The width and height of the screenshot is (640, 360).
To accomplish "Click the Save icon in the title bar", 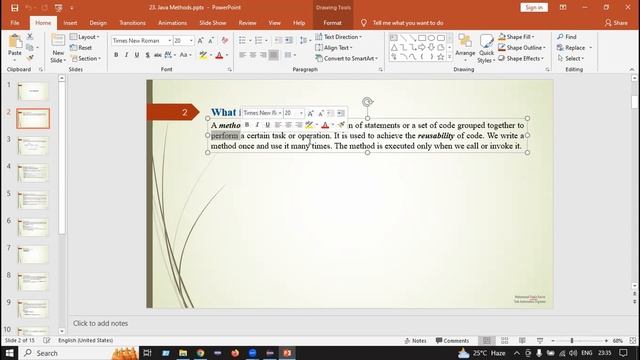I will [x=15, y=8].
